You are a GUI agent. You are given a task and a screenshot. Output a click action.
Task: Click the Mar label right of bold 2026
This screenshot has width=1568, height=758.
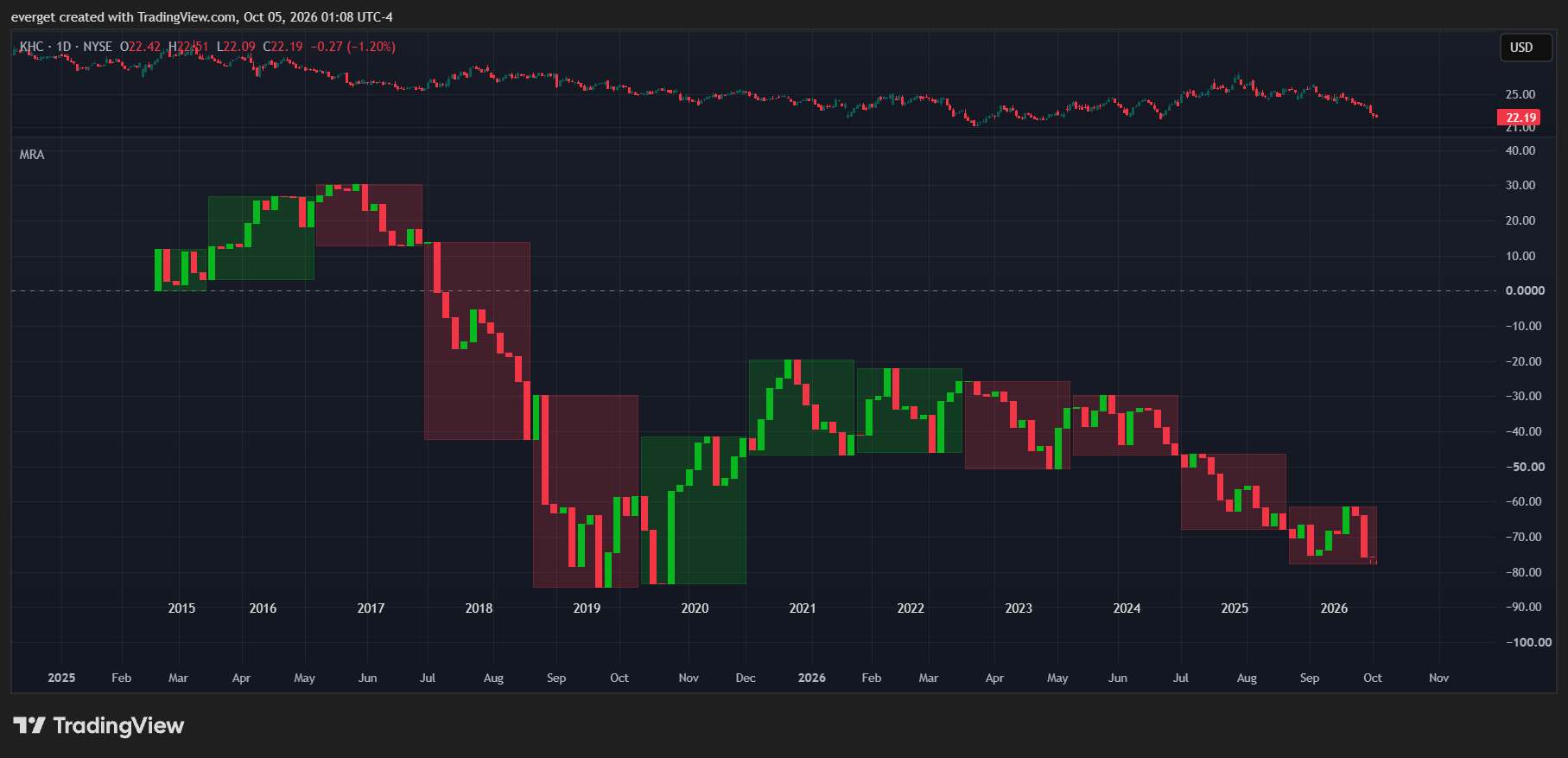coord(928,678)
